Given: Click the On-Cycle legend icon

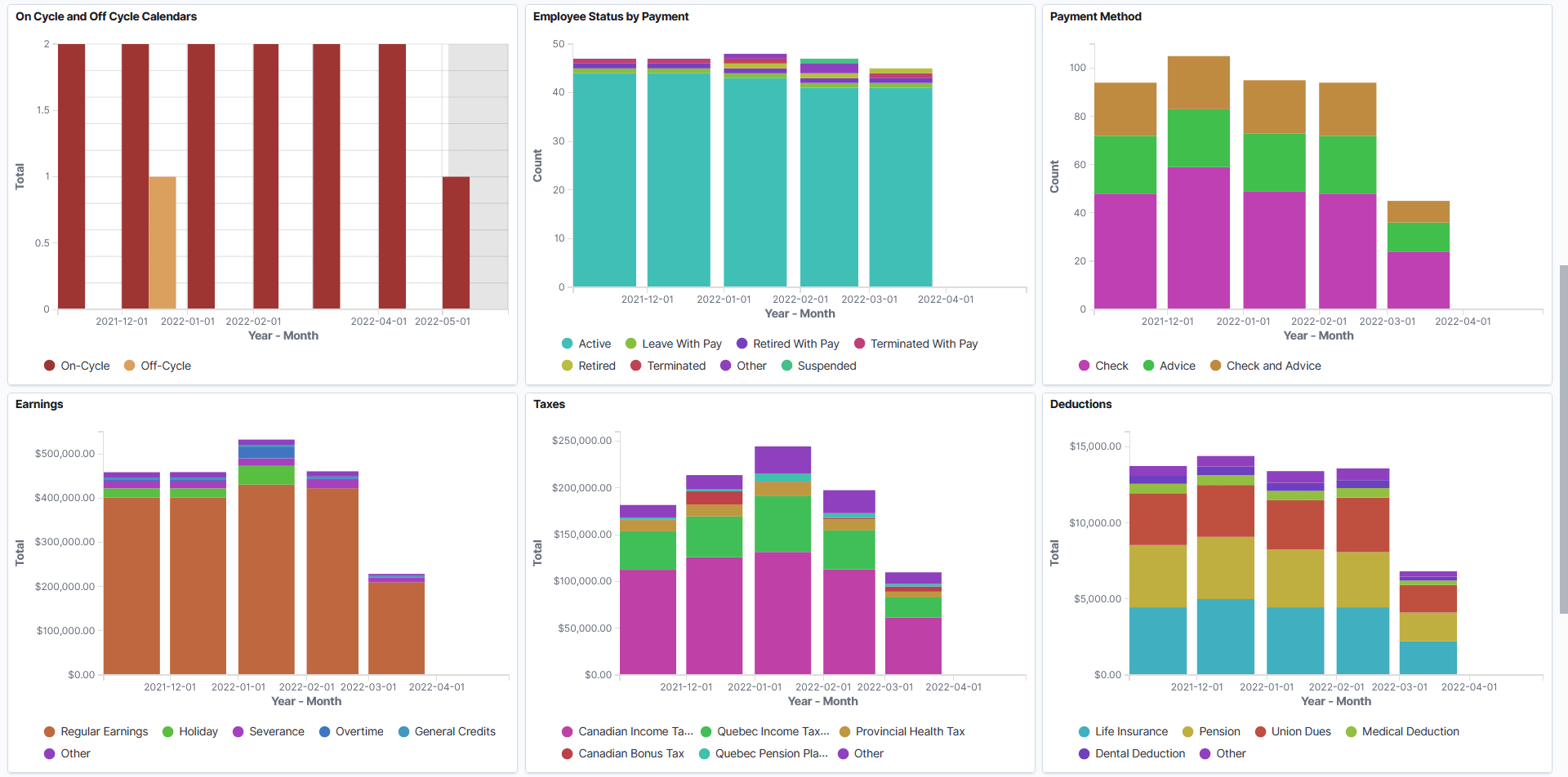Looking at the screenshot, I should tap(49, 366).
